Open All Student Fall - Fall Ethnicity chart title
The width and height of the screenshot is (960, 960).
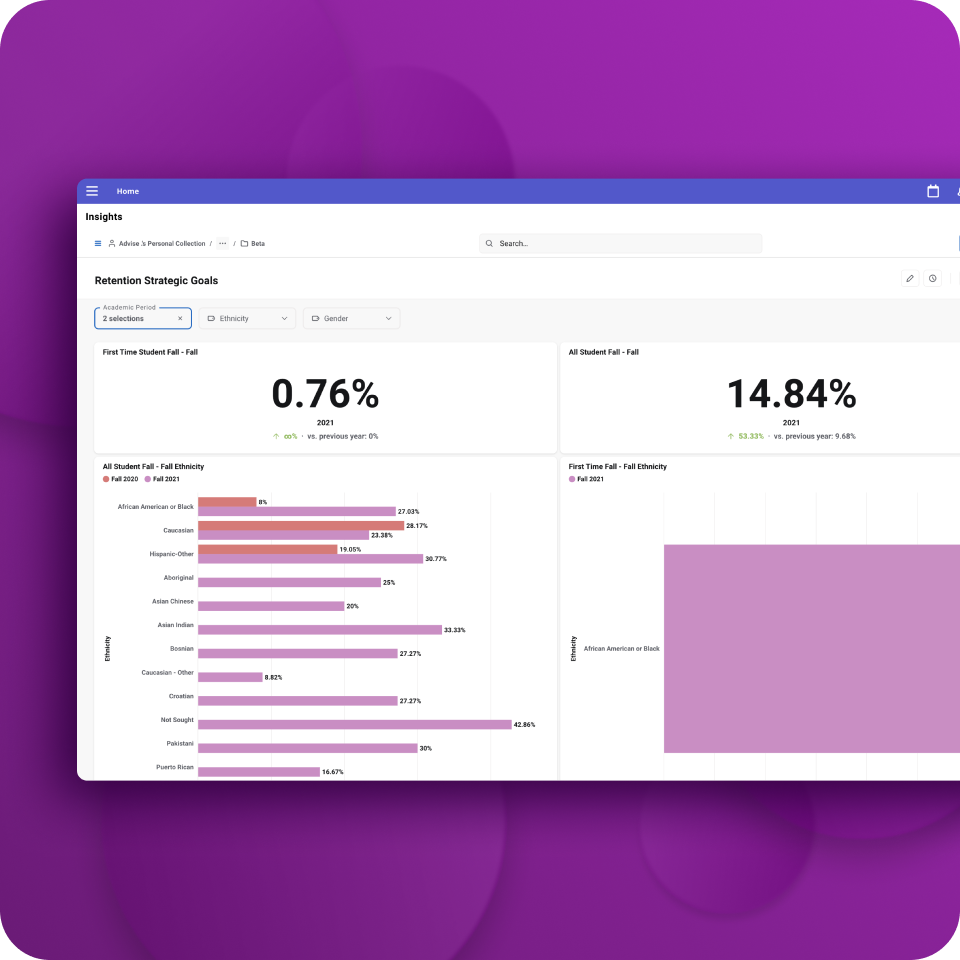click(153, 467)
